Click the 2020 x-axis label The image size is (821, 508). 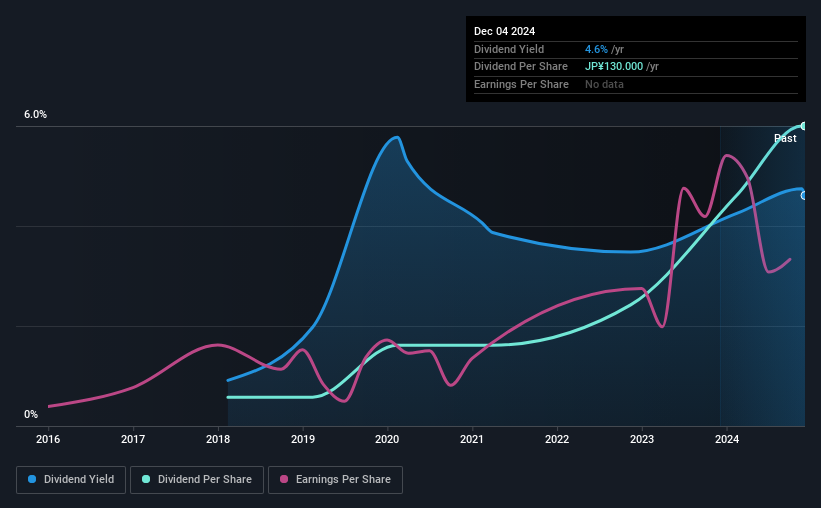pos(387,439)
